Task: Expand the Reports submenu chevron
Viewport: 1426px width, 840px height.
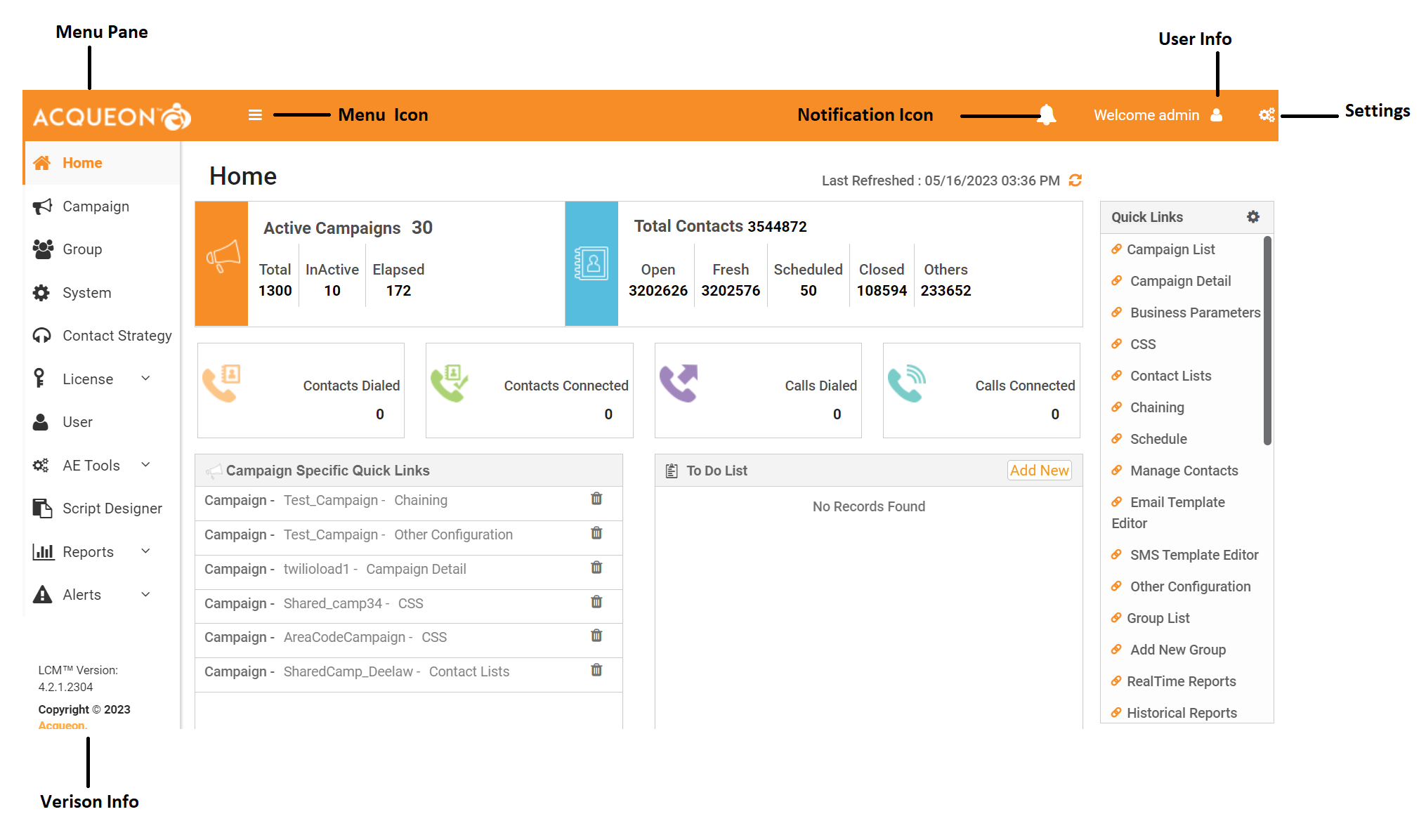Action: 146,551
